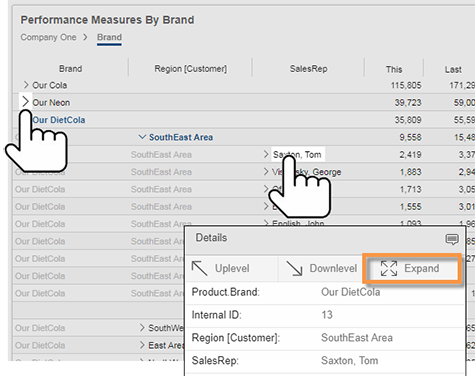
Task: Click the 115,805 value
Action: 406,85
